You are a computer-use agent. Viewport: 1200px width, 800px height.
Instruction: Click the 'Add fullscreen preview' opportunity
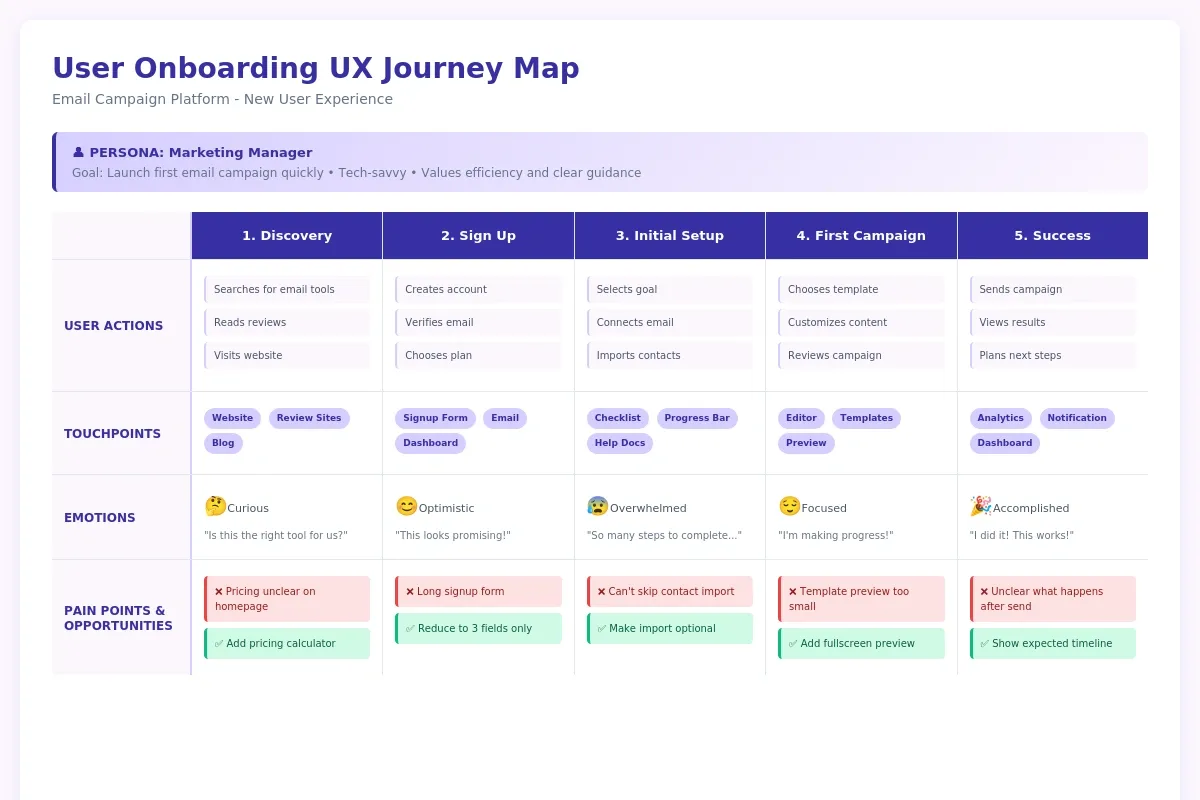click(860, 643)
